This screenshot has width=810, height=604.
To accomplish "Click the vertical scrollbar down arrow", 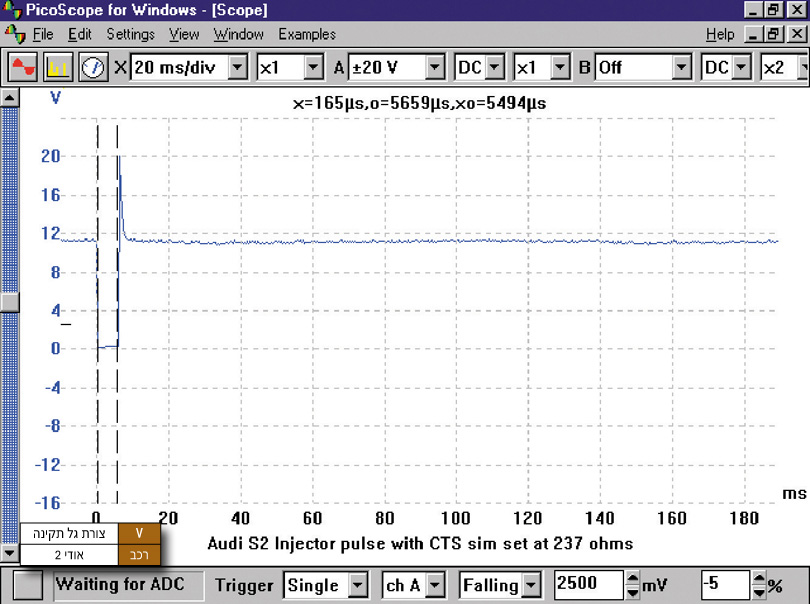I will pos(9,551).
